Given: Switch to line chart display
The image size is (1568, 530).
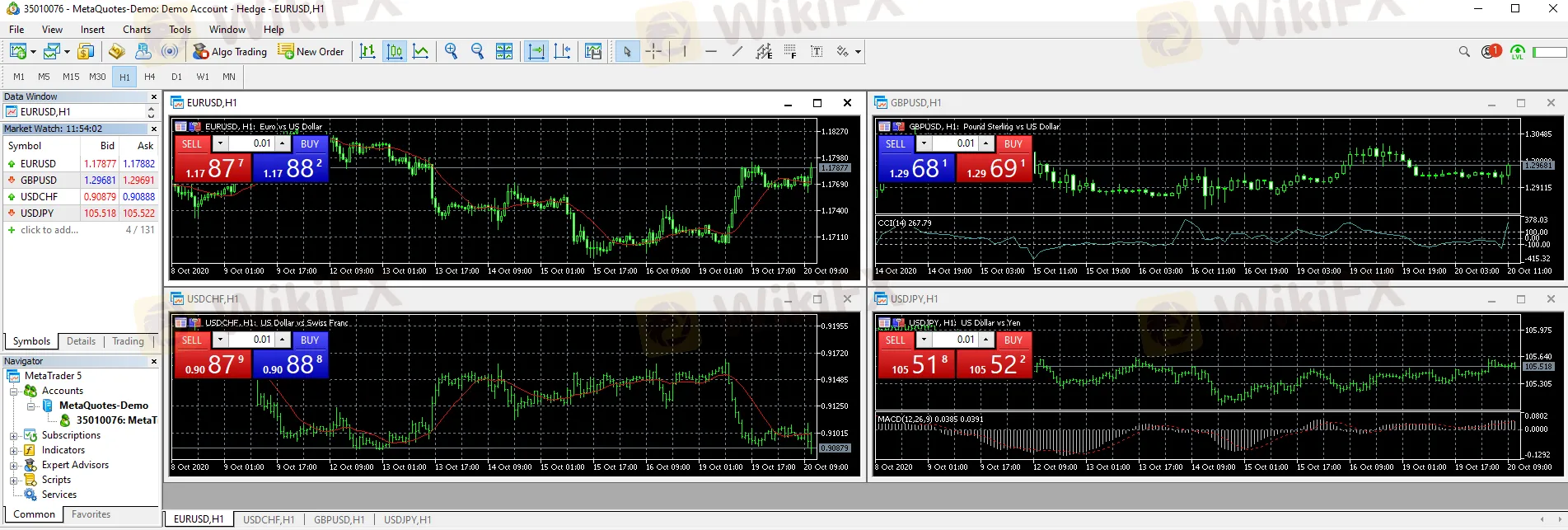Looking at the screenshot, I should pos(421,51).
